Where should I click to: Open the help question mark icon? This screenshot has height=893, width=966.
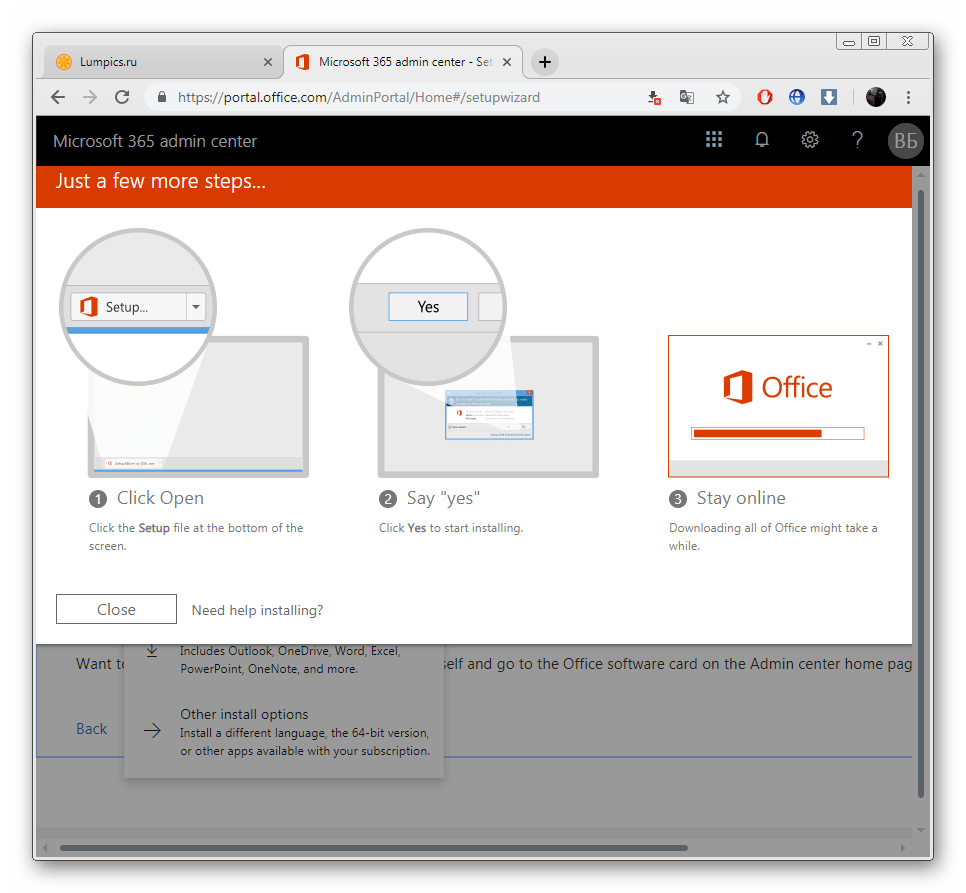[857, 140]
